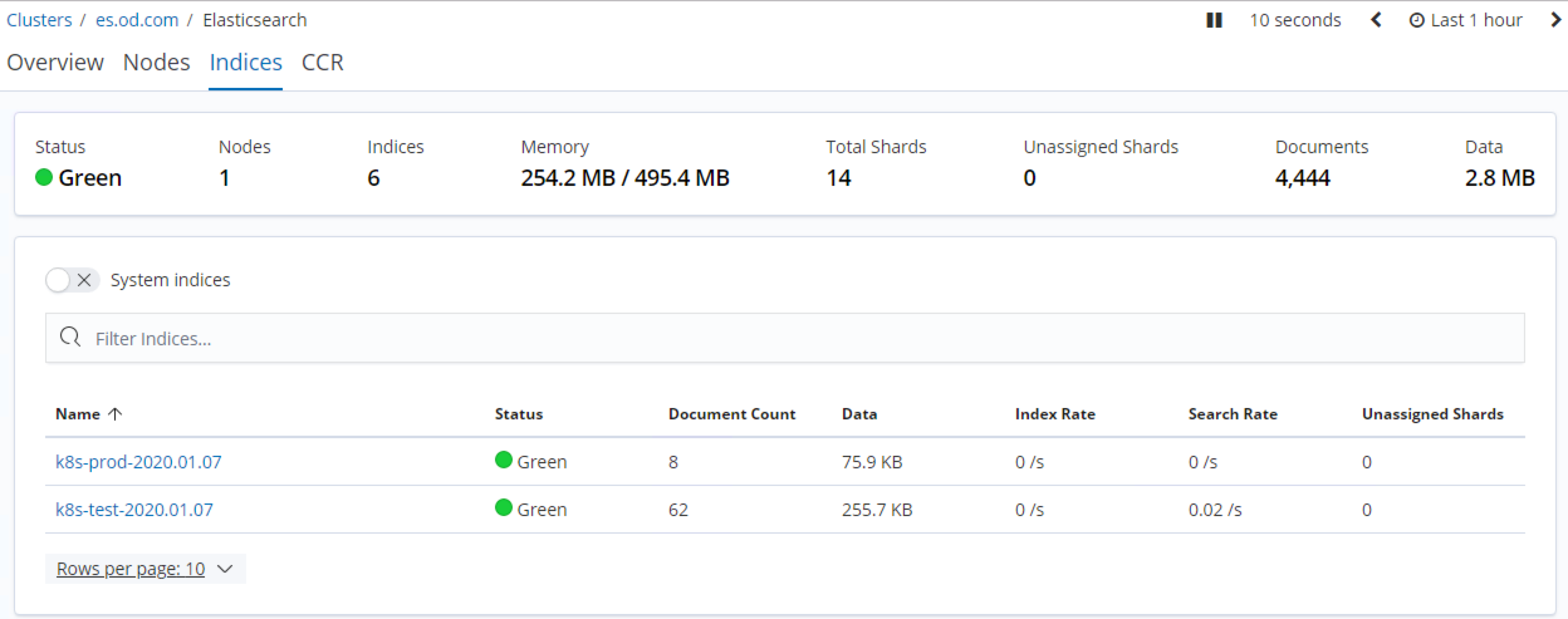Image resolution: width=1568 pixels, height=619 pixels.
Task: Go to next time range arrow
Action: (x=1555, y=20)
